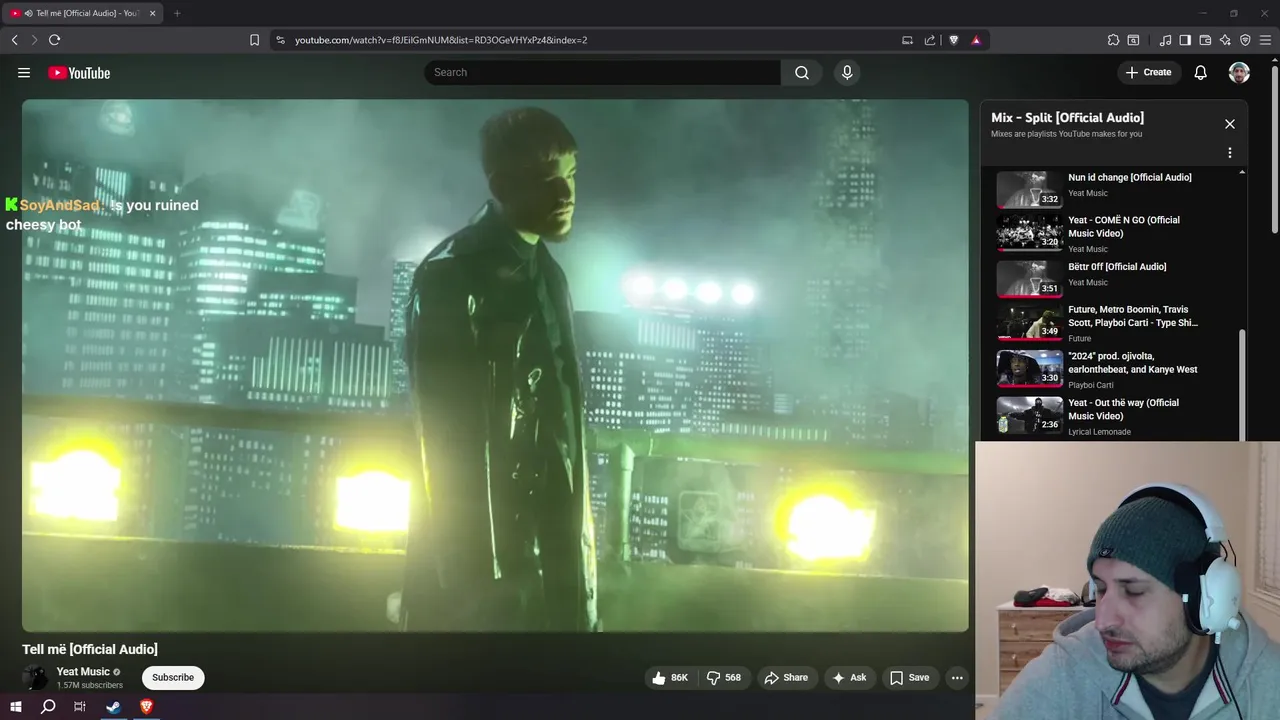Bookmark this page in the browser
The width and height of the screenshot is (1280, 720).
(254, 40)
